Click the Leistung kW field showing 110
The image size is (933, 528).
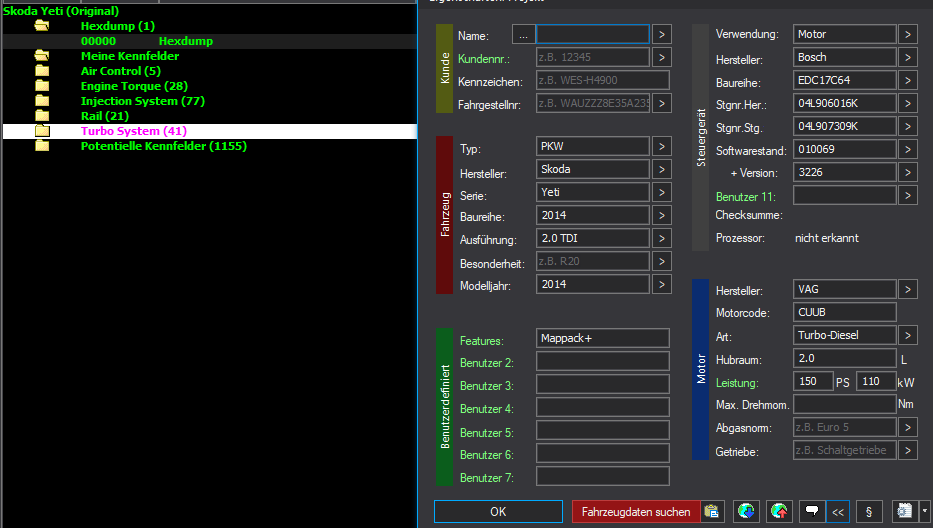(876, 382)
